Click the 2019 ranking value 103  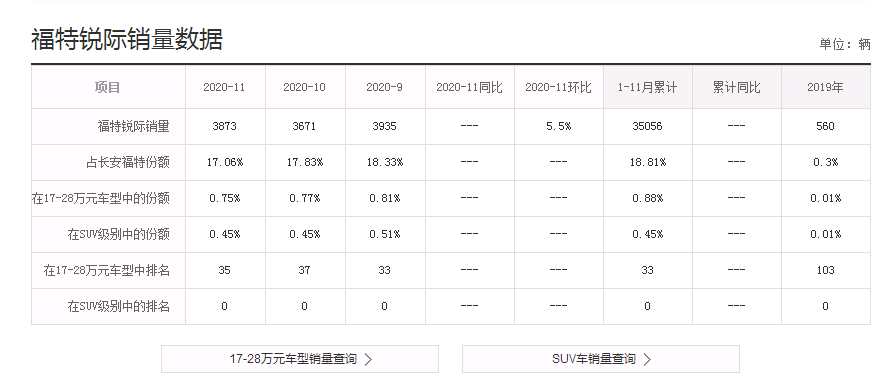point(825,270)
